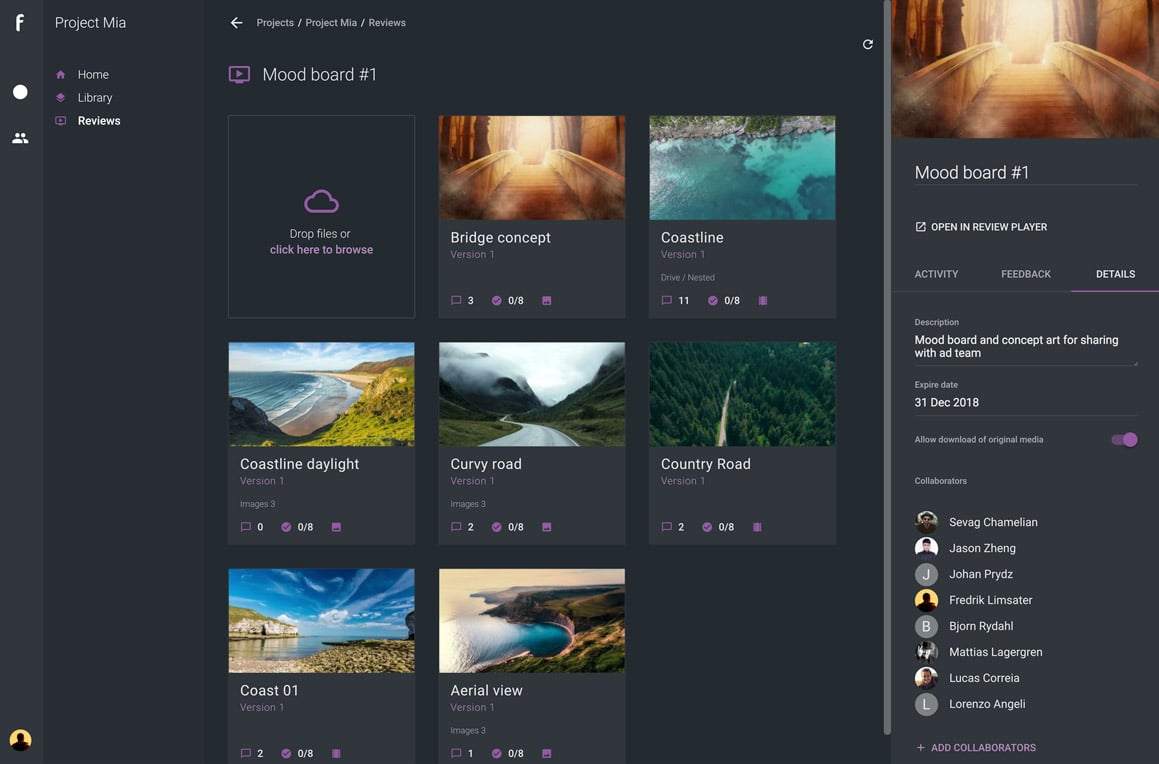The width and height of the screenshot is (1159, 764).
Task: Select collaborator Jason Zheng
Action: tap(965, 548)
